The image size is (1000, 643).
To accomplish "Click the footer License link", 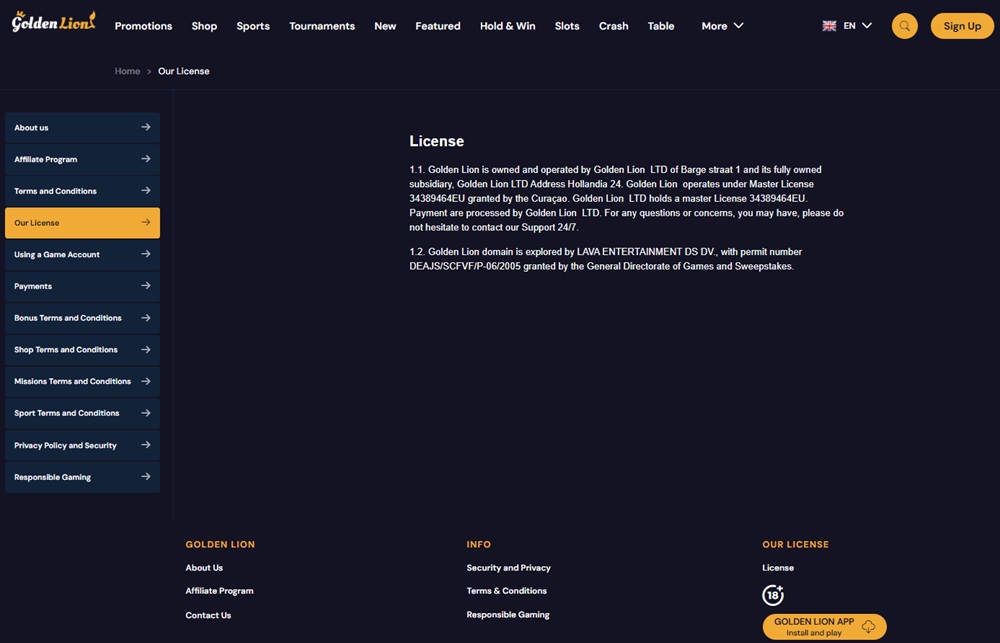I will coord(778,568).
